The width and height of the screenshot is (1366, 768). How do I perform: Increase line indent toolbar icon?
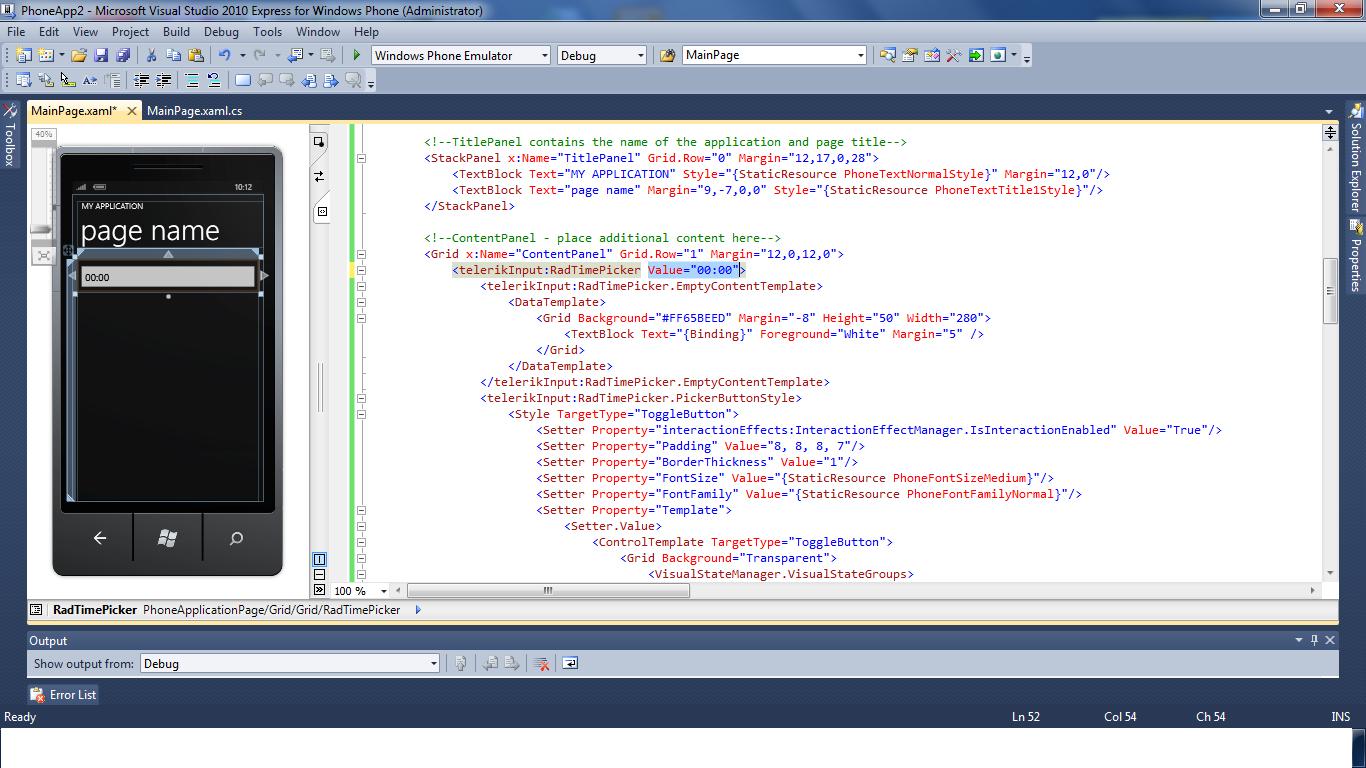coord(164,81)
